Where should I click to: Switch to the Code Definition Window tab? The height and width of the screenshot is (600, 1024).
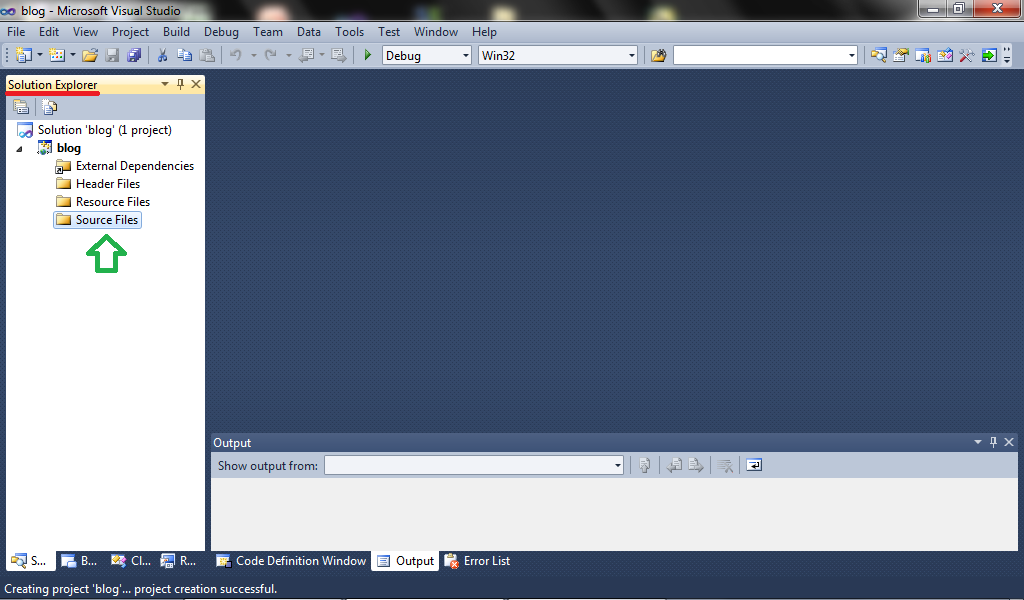pos(291,561)
